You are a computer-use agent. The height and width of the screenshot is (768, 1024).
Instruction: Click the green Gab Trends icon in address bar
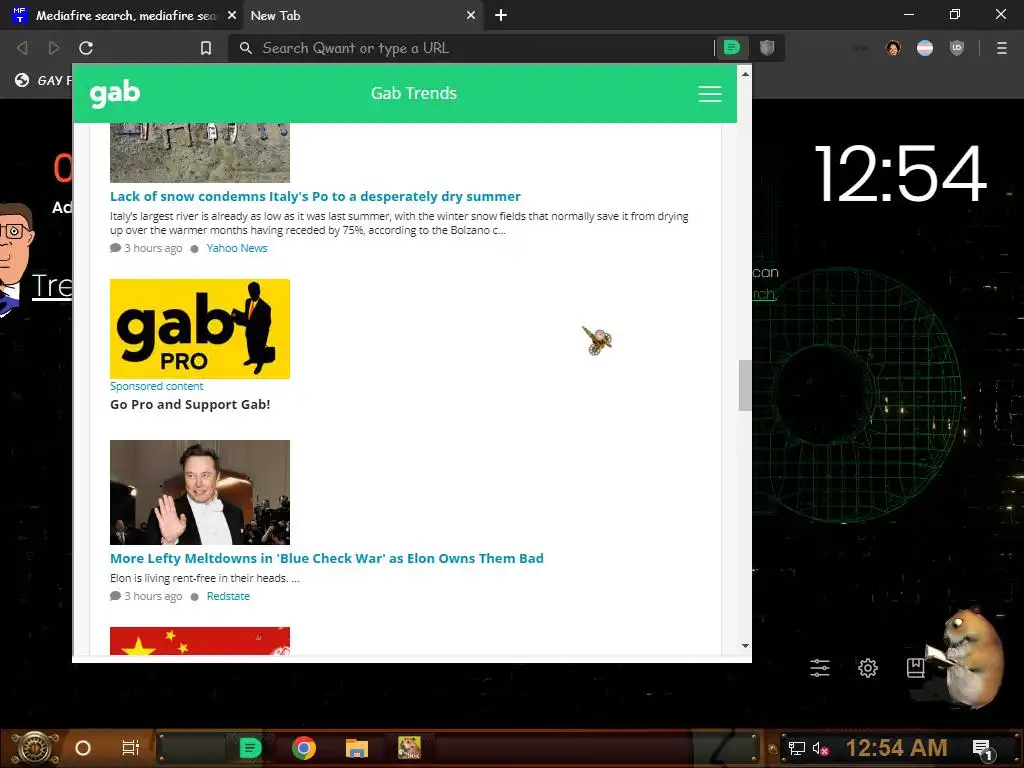731,48
